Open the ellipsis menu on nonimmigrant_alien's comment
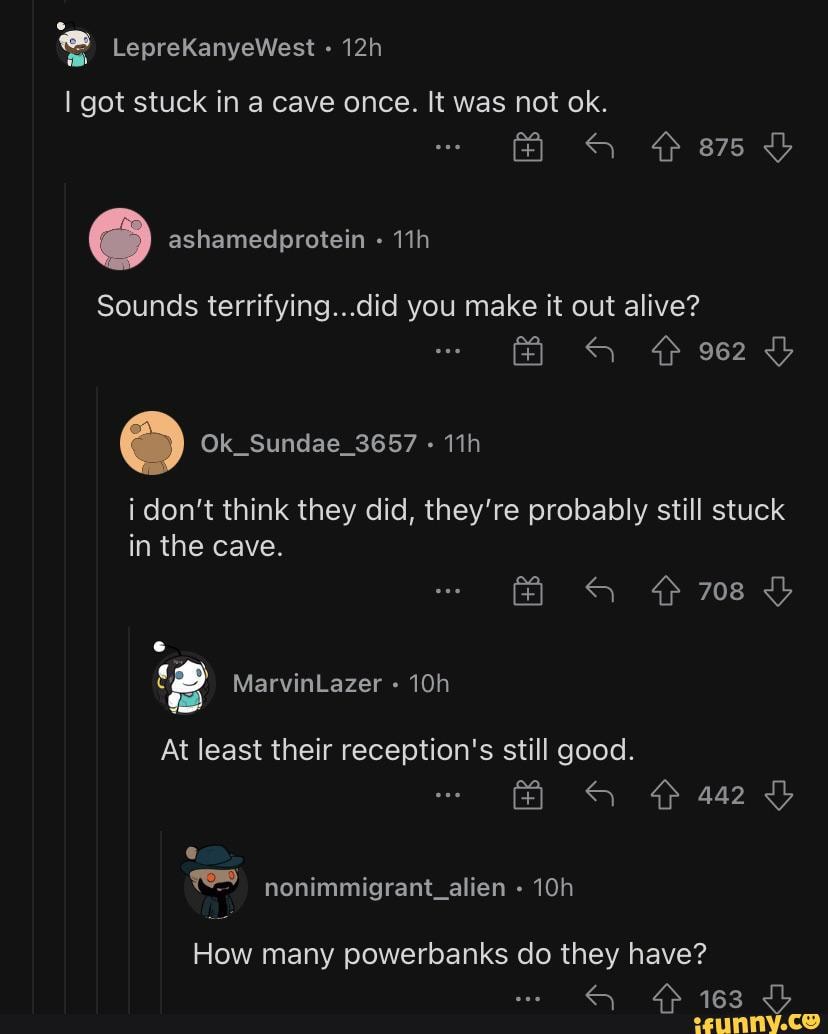Viewport: 828px width, 1034px height. [x=527, y=997]
